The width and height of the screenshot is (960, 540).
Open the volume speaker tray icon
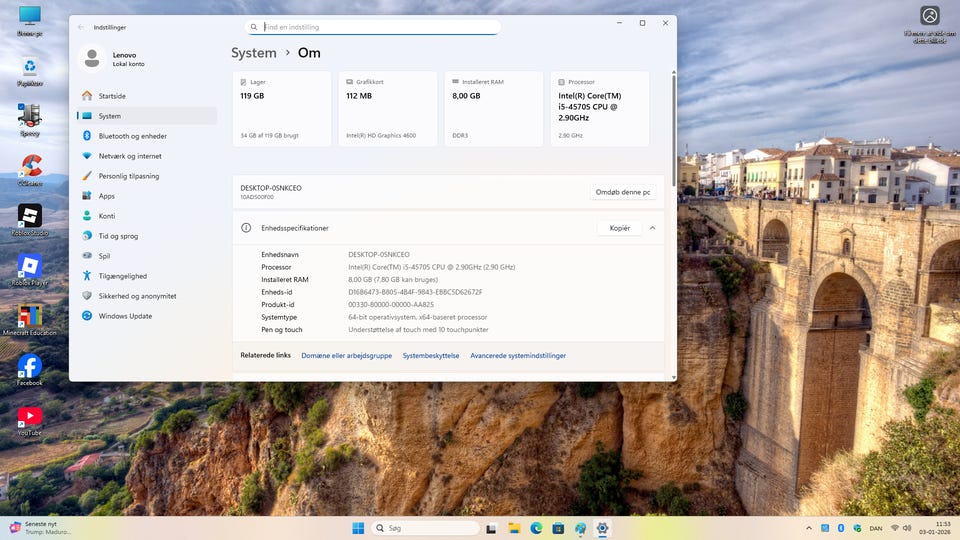907,528
